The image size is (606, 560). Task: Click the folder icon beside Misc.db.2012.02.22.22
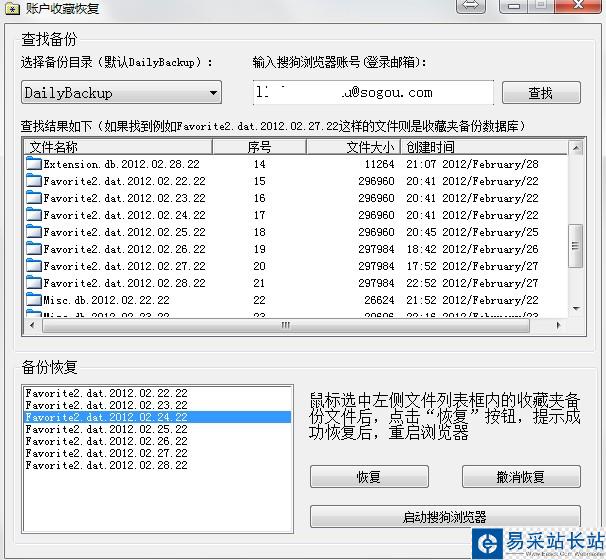[x=34, y=300]
